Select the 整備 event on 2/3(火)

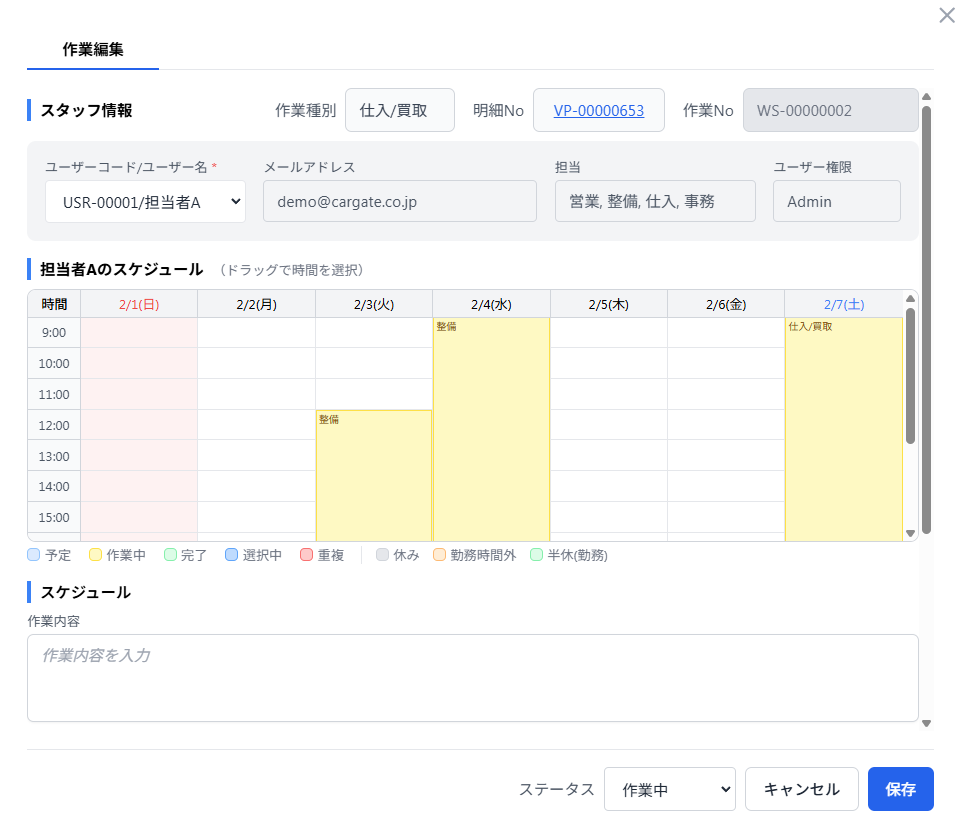[x=374, y=475]
